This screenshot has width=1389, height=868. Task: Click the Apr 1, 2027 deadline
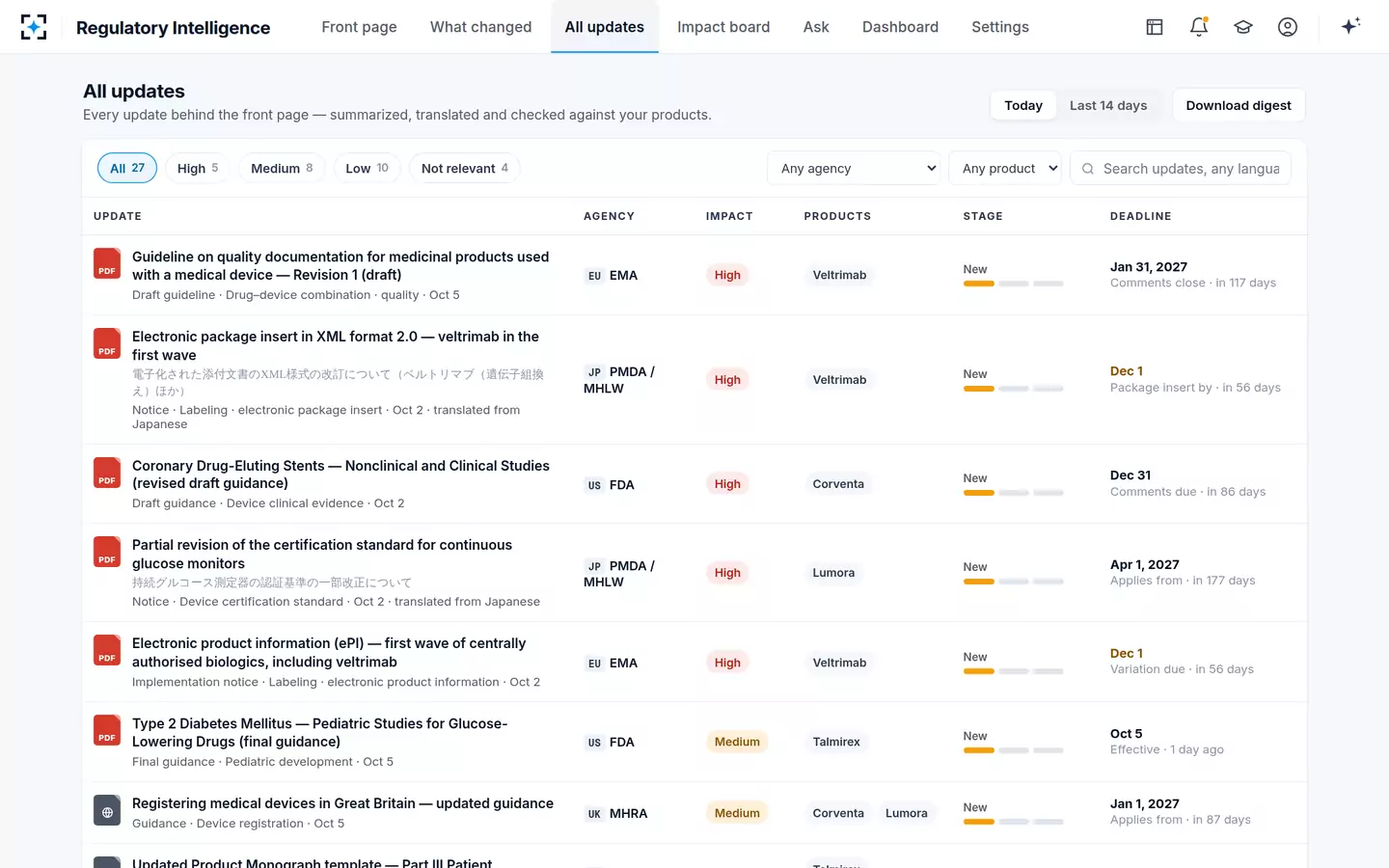(1145, 564)
